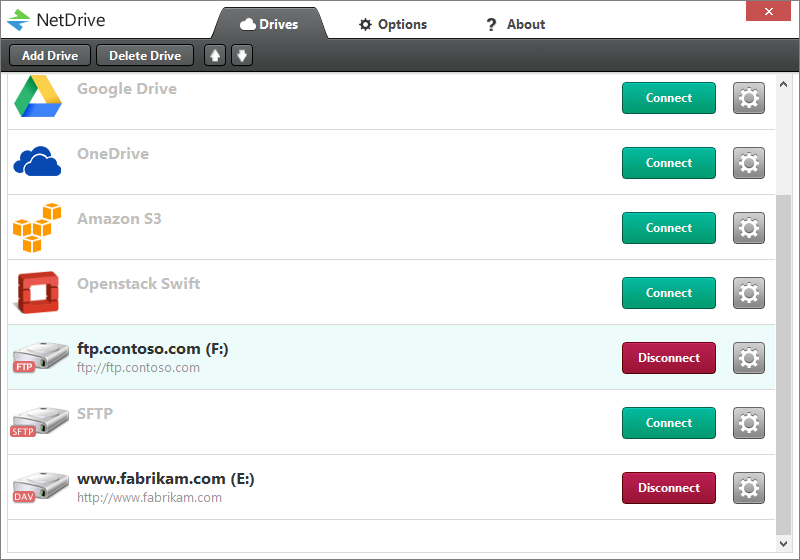800x560 pixels.
Task: Connect the OneDrive drive
Action: click(668, 163)
